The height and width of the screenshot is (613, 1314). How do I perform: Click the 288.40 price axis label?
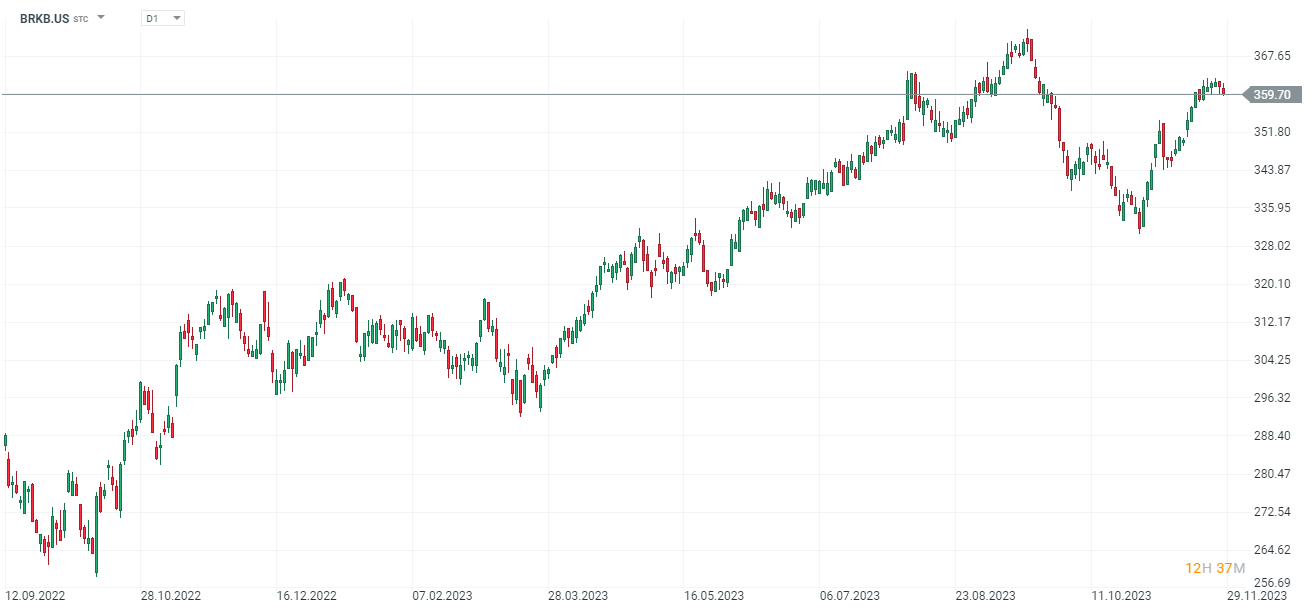pyautogui.click(x=1272, y=436)
